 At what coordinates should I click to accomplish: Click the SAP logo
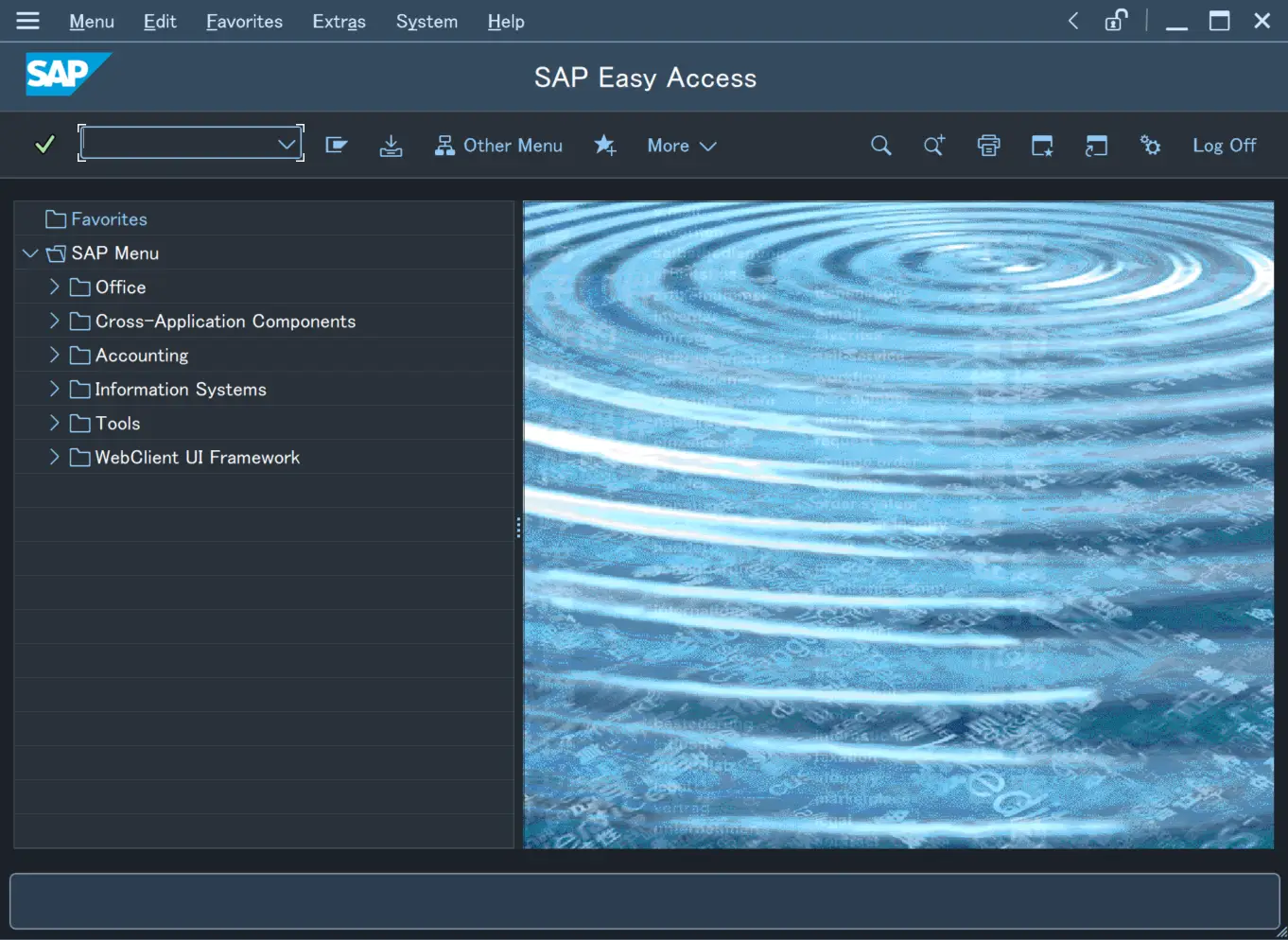(68, 74)
